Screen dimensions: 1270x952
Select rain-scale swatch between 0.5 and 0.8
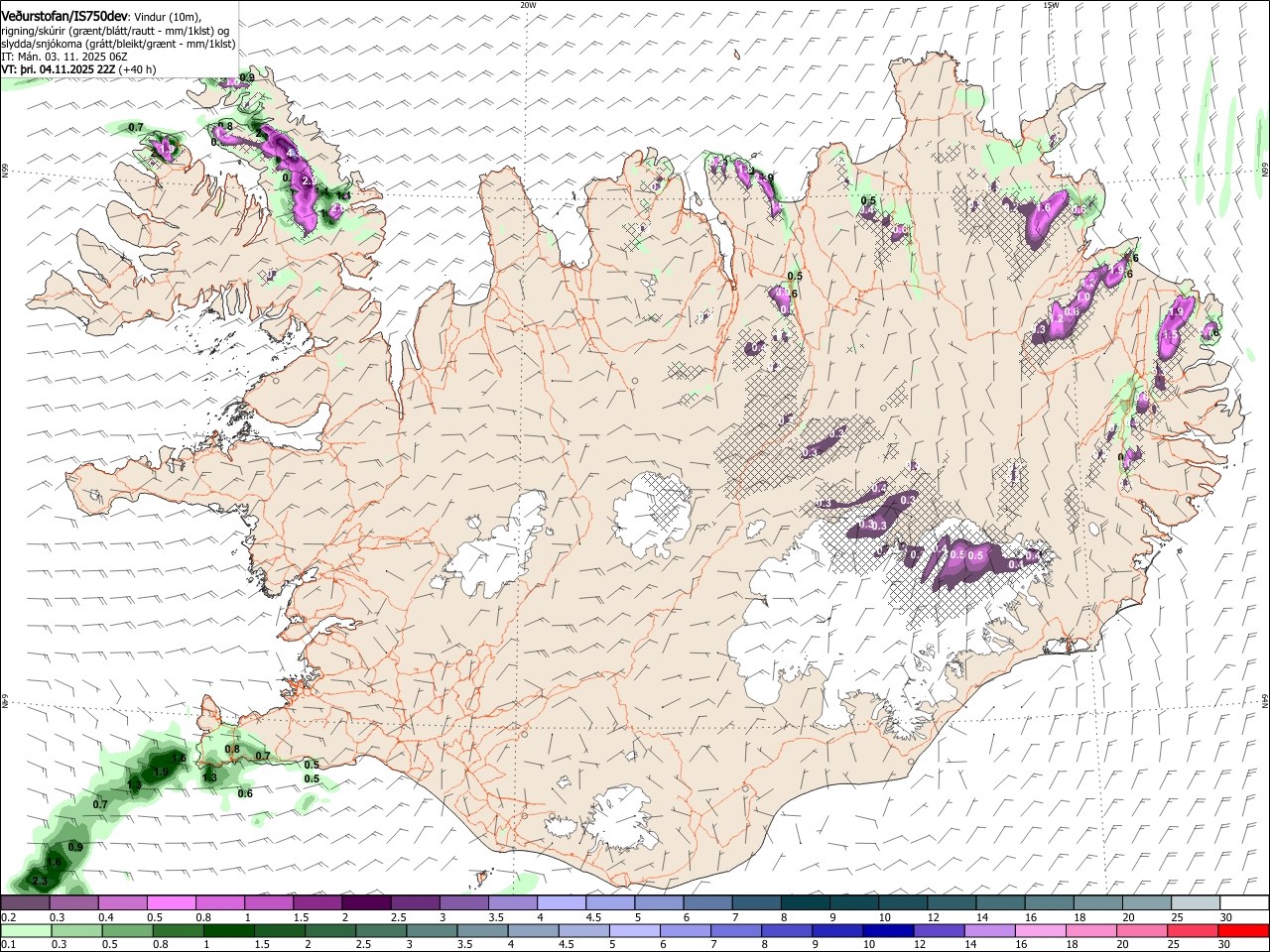[x=126, y=930]
